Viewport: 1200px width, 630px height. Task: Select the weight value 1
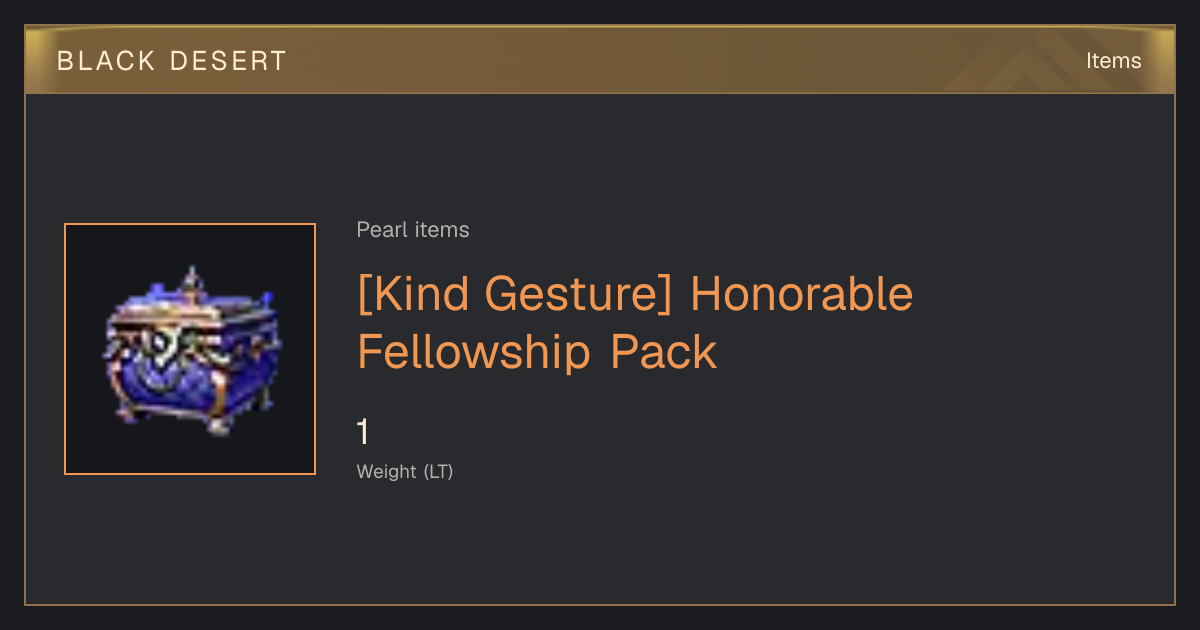pos(364,433)
